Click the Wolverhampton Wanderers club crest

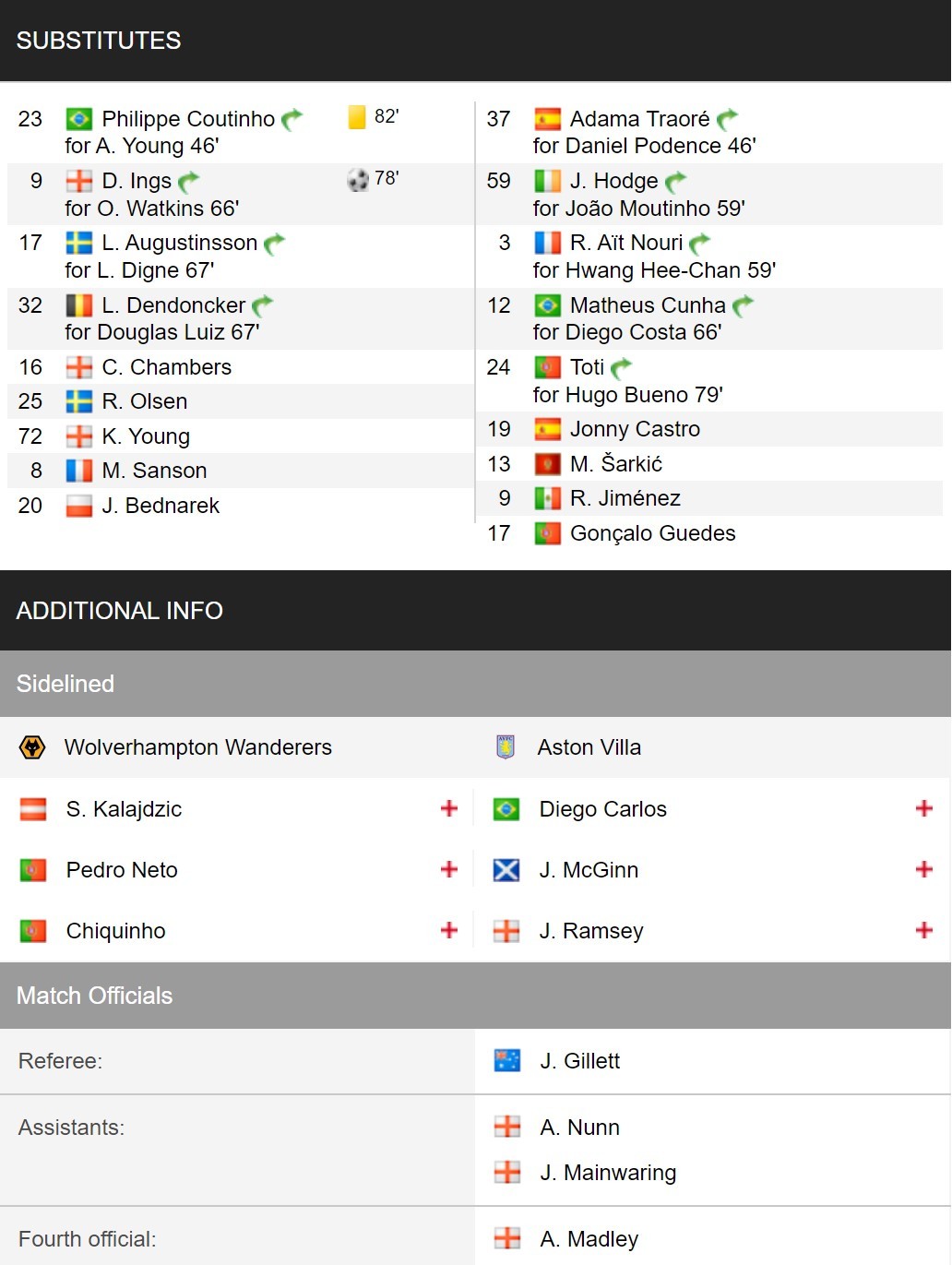[x=32, y=747]
